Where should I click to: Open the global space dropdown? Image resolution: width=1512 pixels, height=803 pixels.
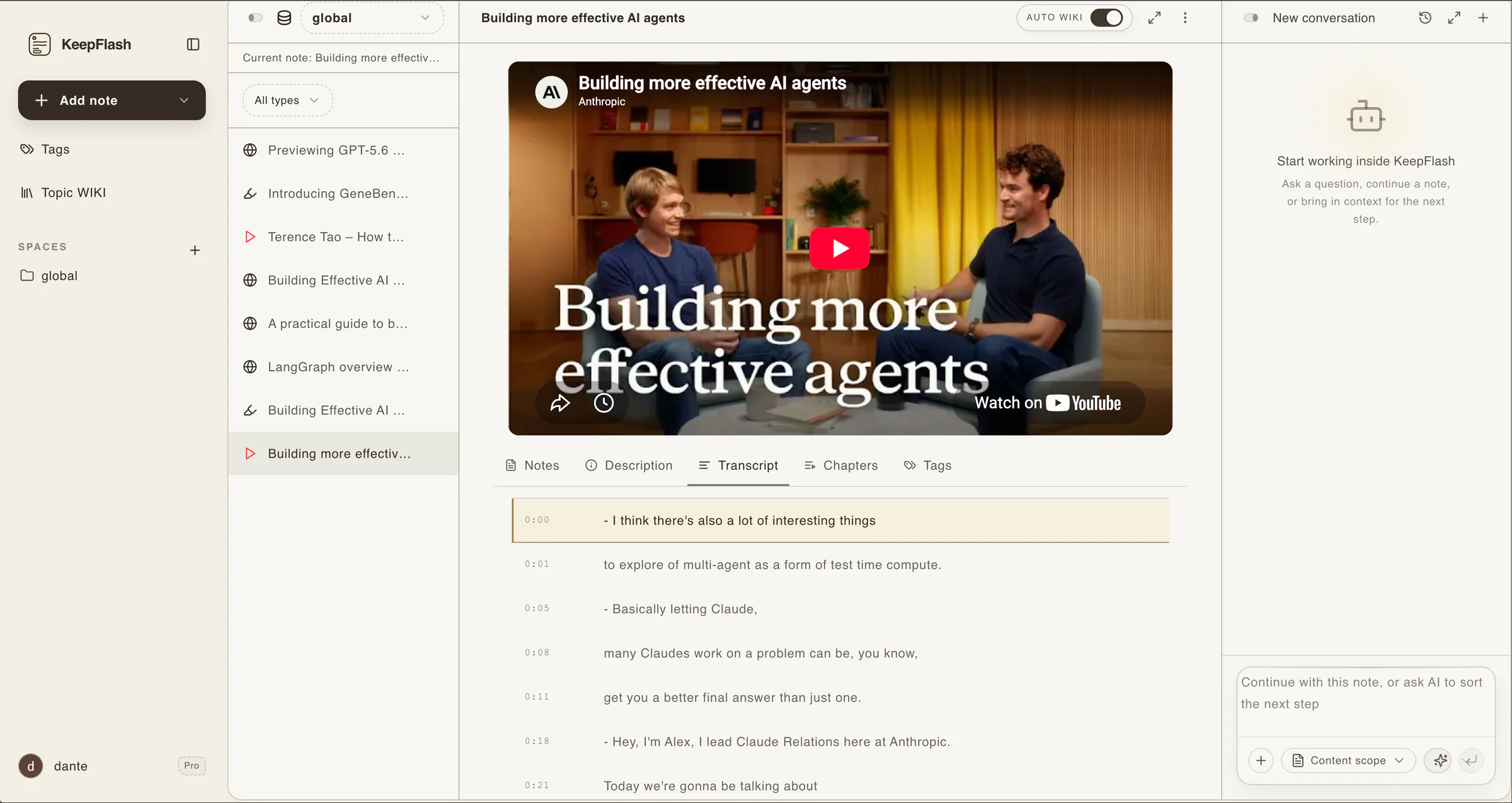click(x=372, y=18)
